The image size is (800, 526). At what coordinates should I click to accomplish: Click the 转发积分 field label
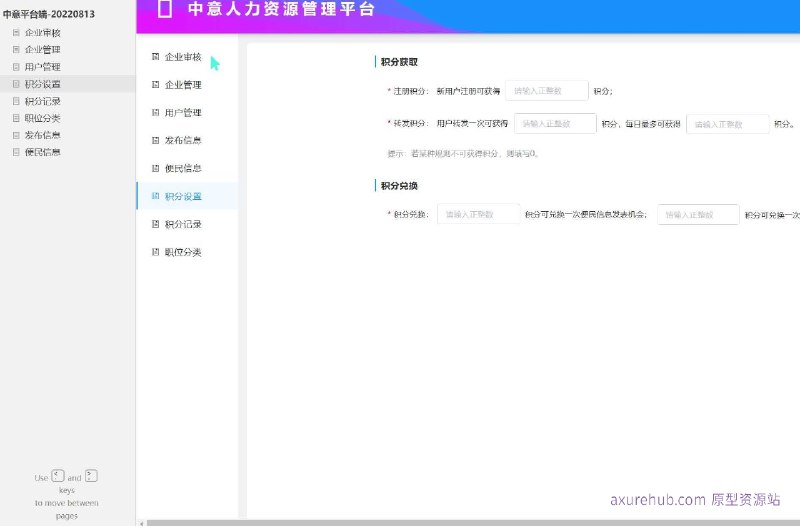point(411,123)
